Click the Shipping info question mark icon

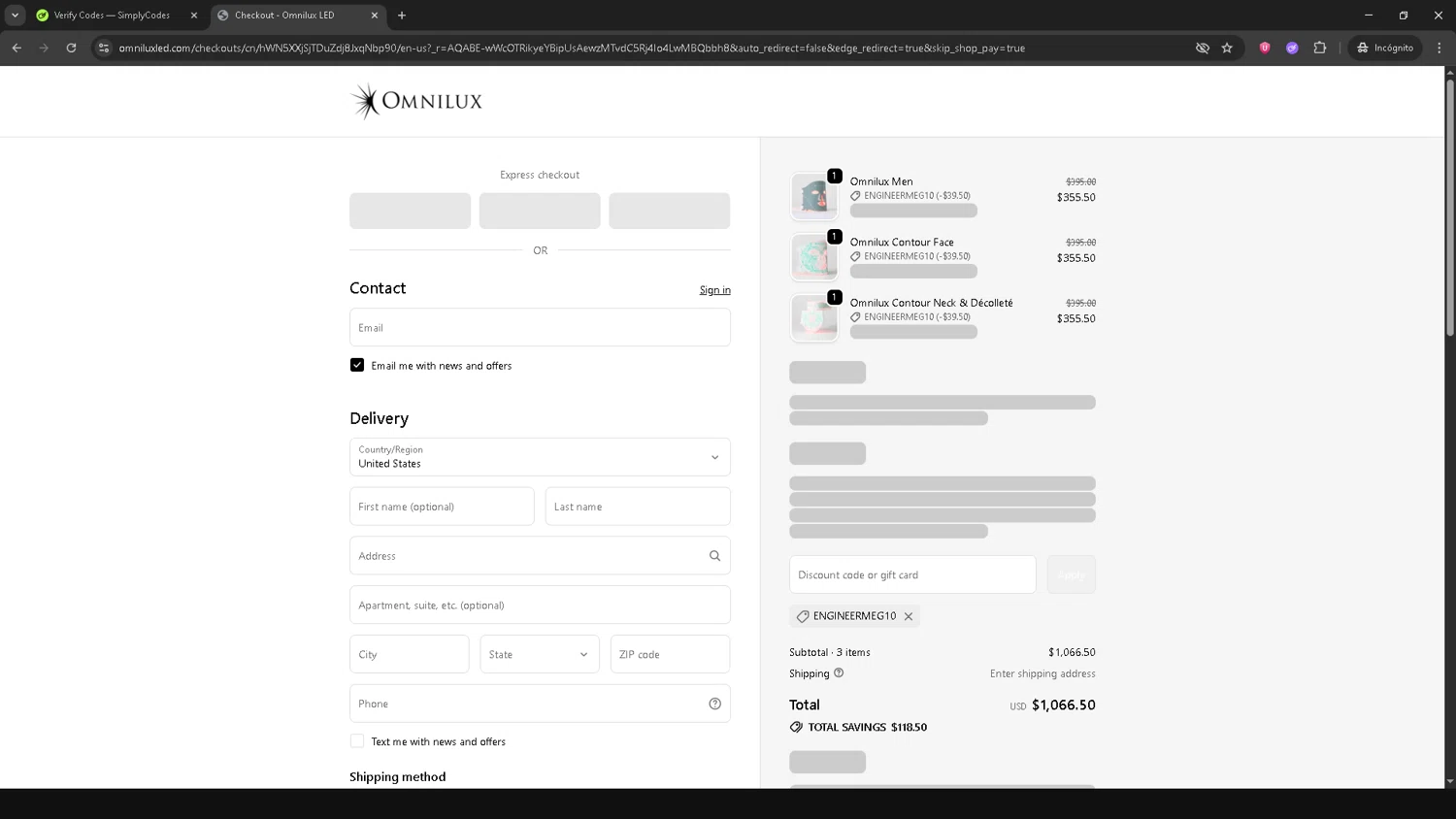pyautogui.click(x=839, y=672)
